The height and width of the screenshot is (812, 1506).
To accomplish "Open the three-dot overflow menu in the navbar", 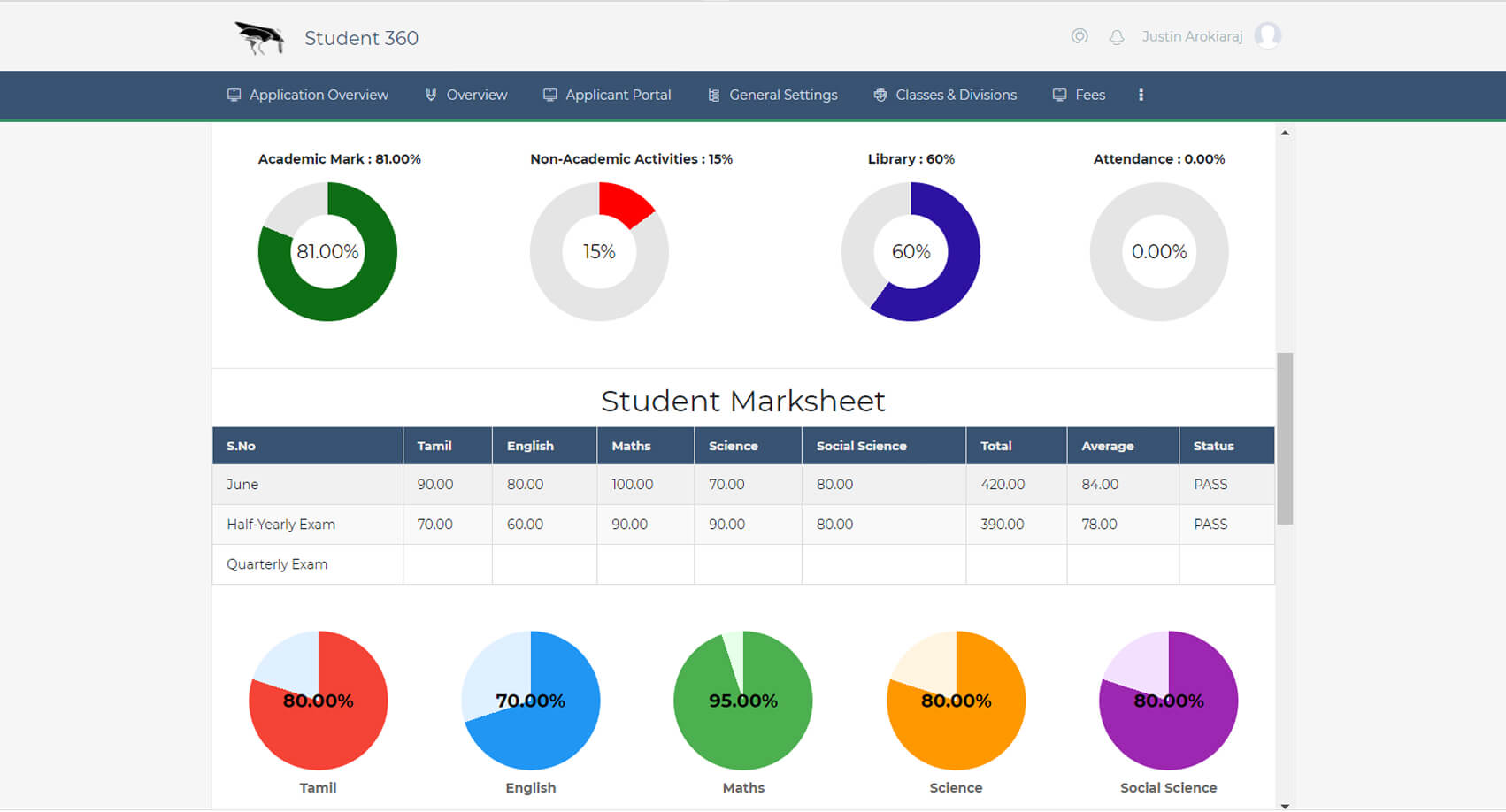I will 1141,95.
